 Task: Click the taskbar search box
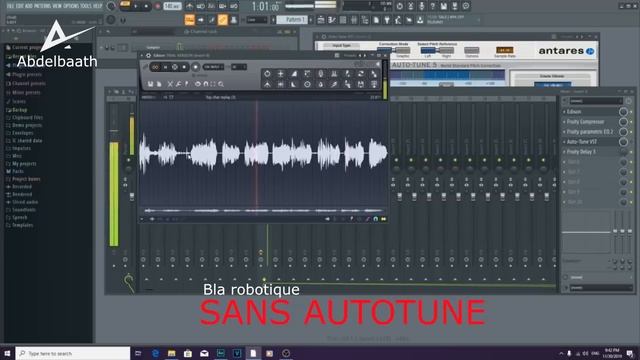(x=73, y=353)
